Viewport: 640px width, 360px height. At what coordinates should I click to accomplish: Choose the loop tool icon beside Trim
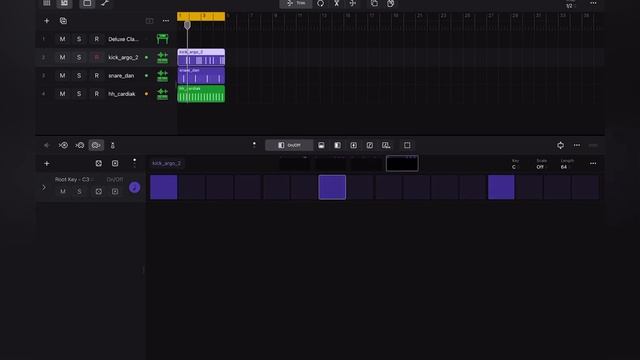320,3
